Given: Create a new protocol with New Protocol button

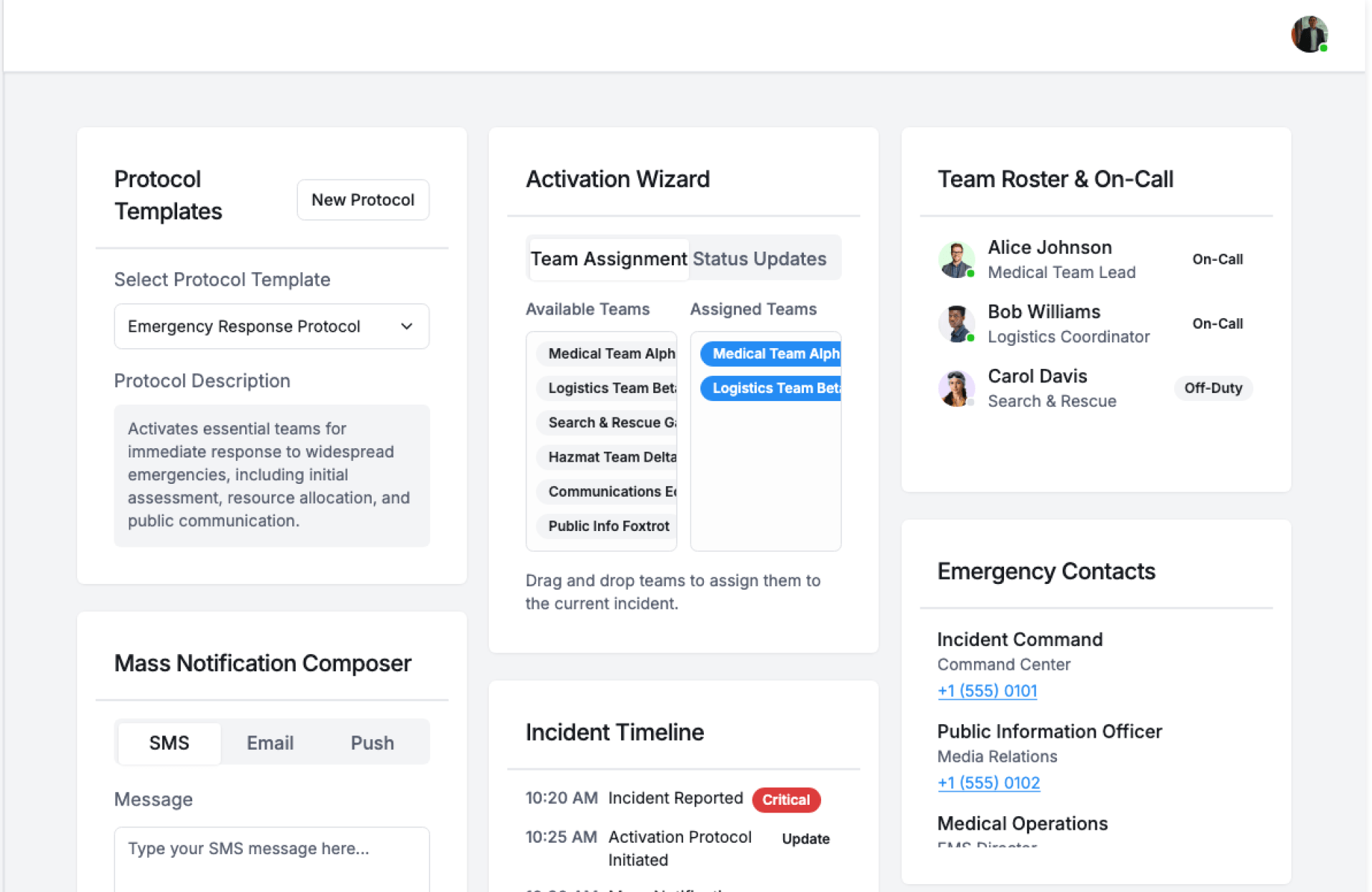Looking at the screenshot, I should (362, 200).
